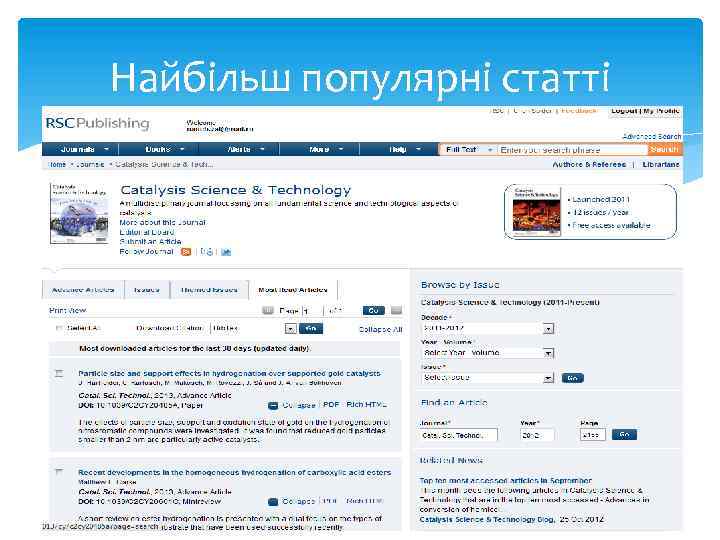The height and width of the screenshot is (540, 720).
Task: Open the Authors & Referees link
Action: (589, 164)
